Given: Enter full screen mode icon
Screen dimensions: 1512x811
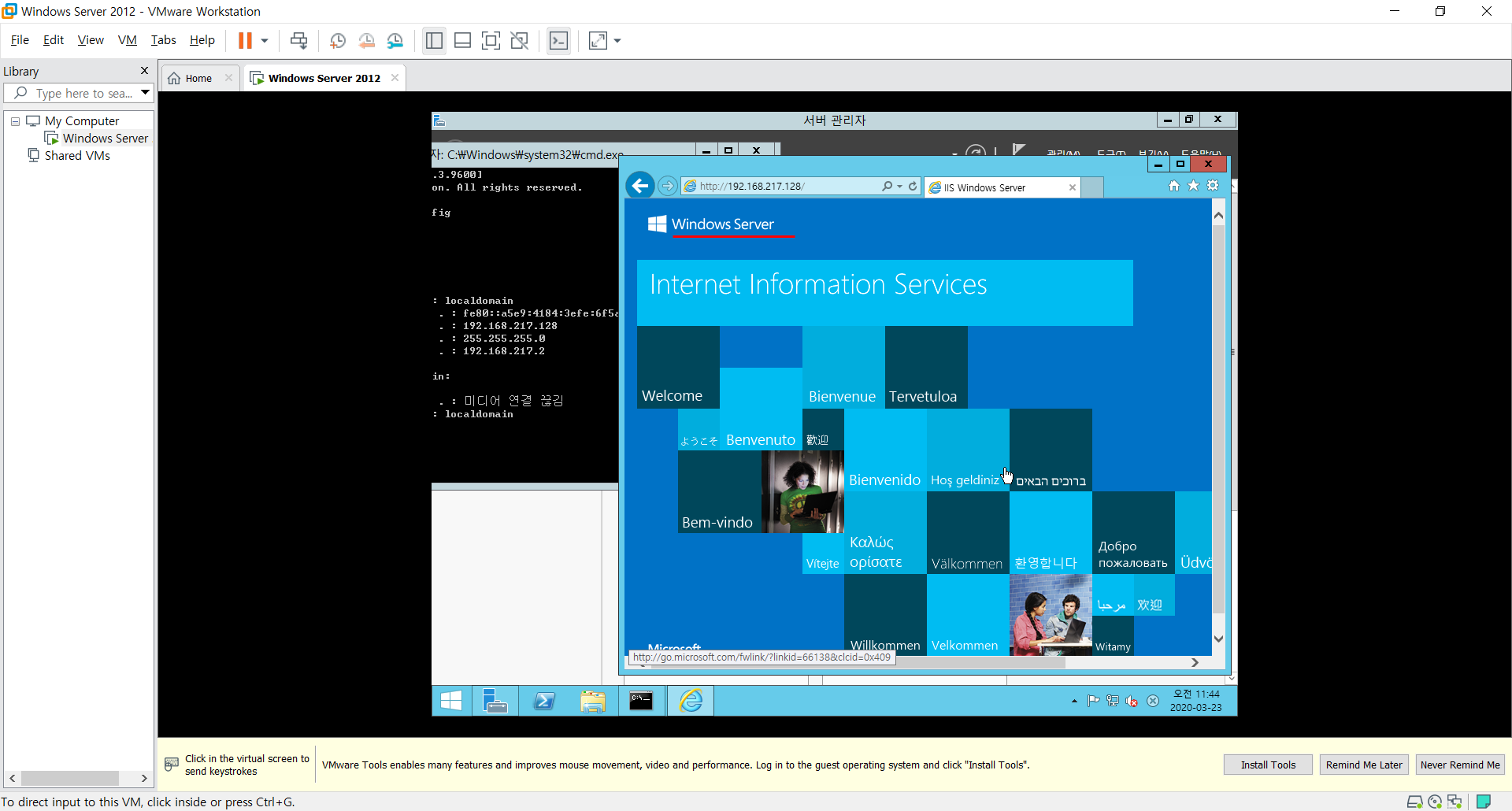Looking at the screenshot, I should point(491,41).
